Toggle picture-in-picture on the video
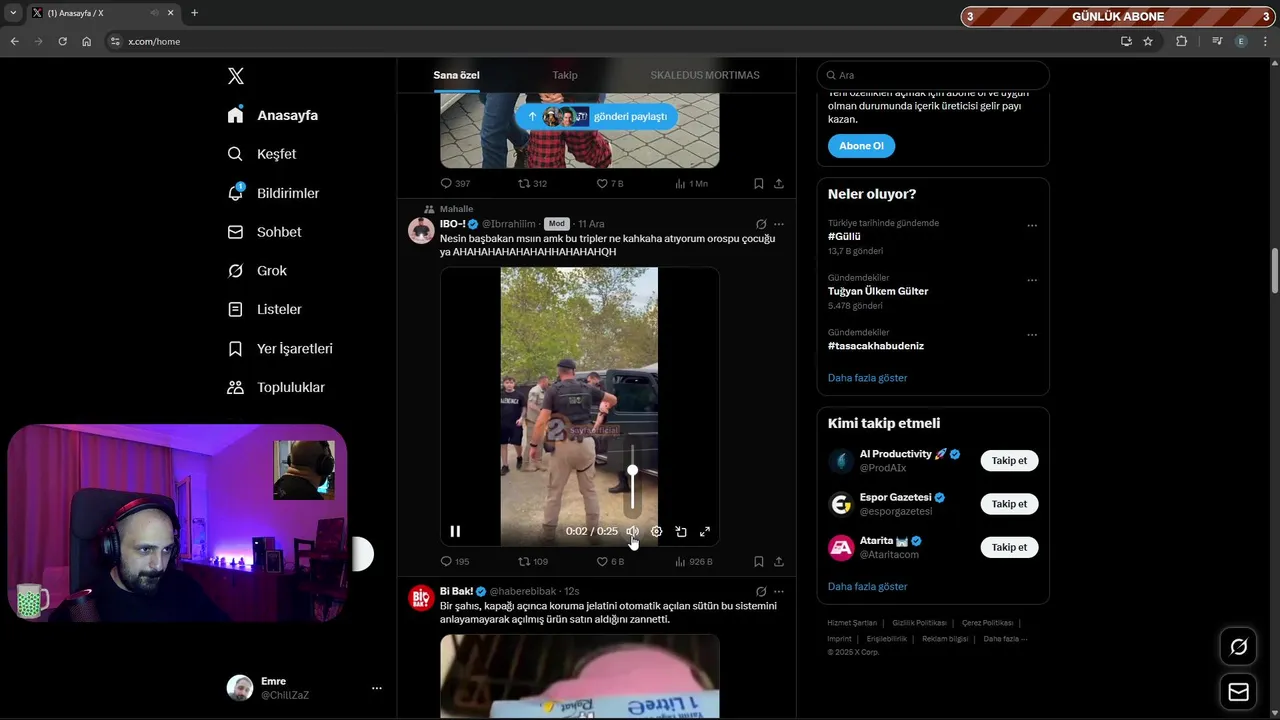Image resolution: width=1280 pixels, height=720 pixels. (x=681, y=532)
